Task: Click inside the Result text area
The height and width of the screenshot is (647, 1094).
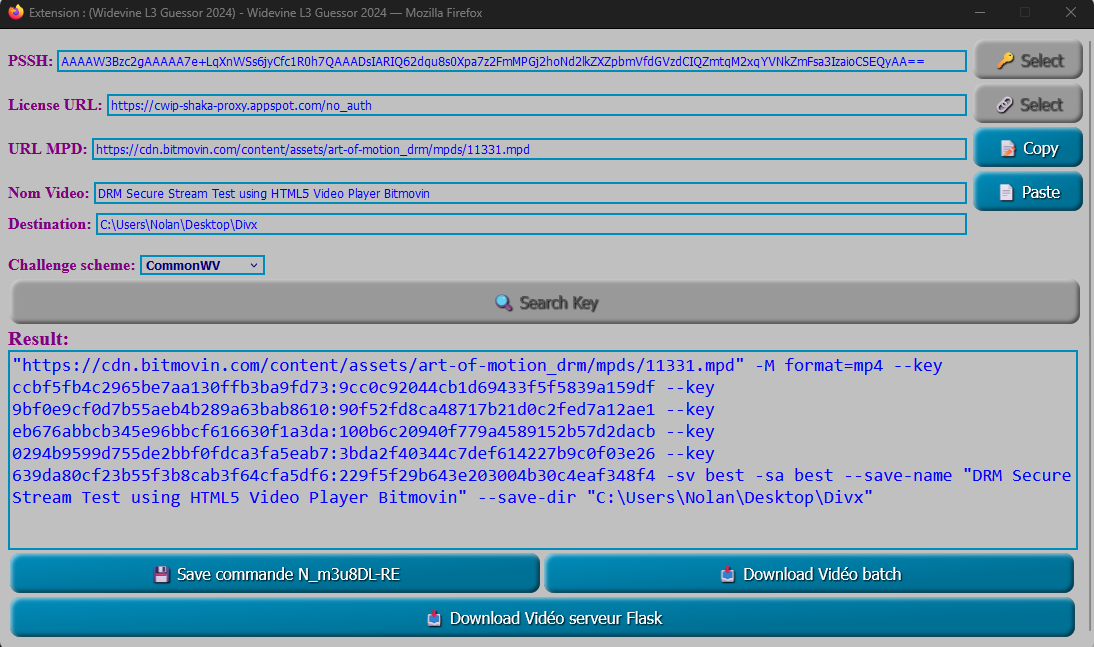Action: pyautogui.click(x=543, y=450)
